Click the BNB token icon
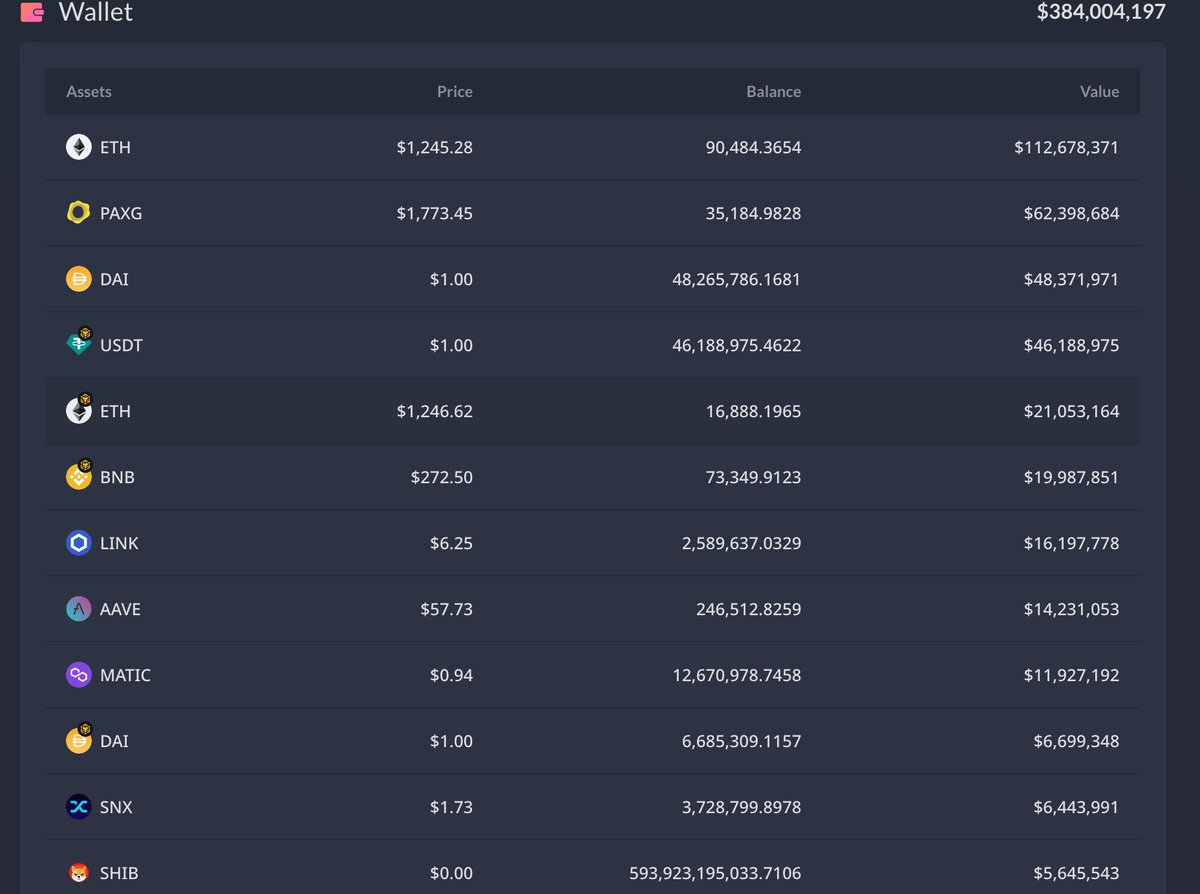The image size is (1200, 894). coord(78,475)
